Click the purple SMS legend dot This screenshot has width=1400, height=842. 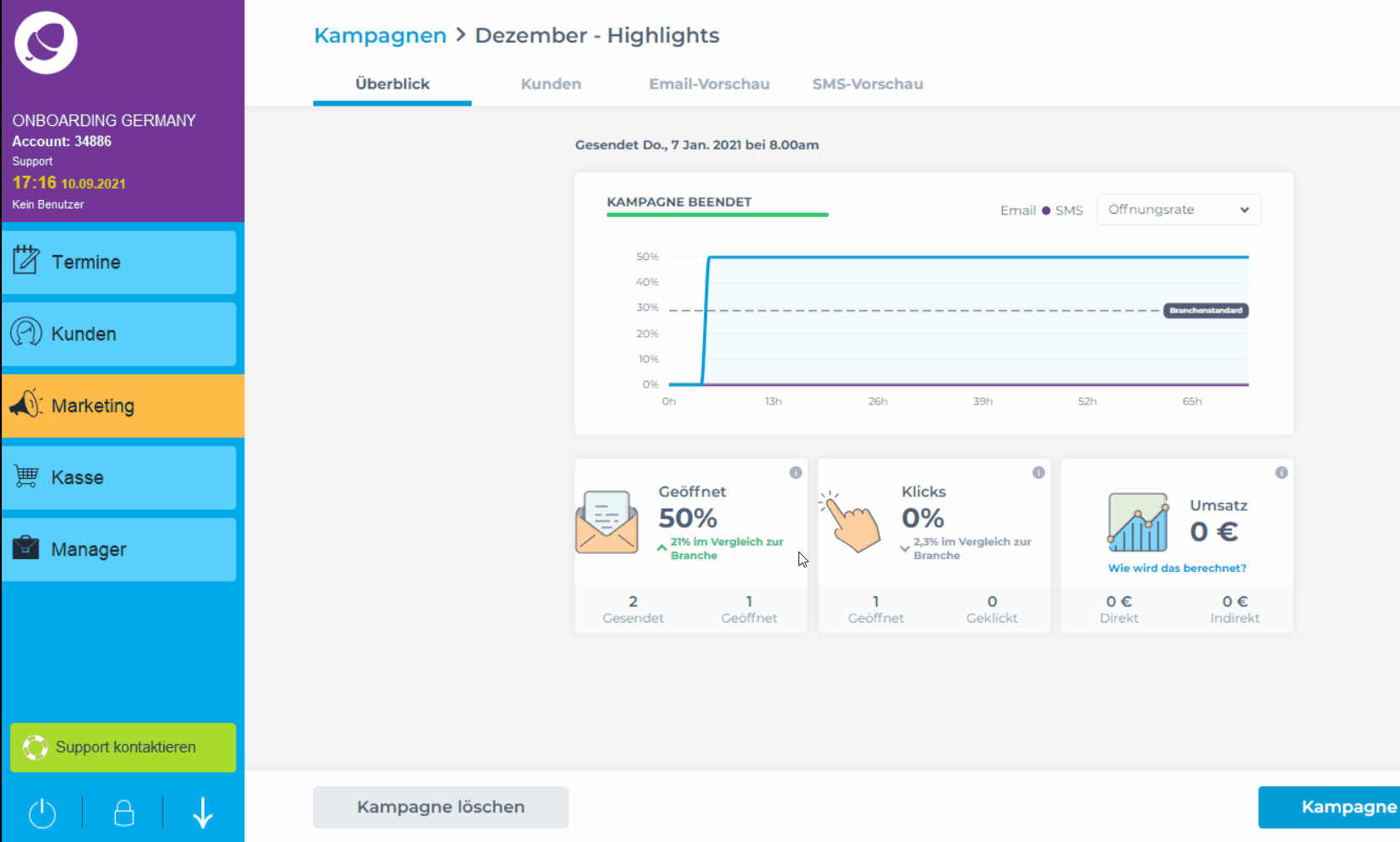pos(1046,210)
